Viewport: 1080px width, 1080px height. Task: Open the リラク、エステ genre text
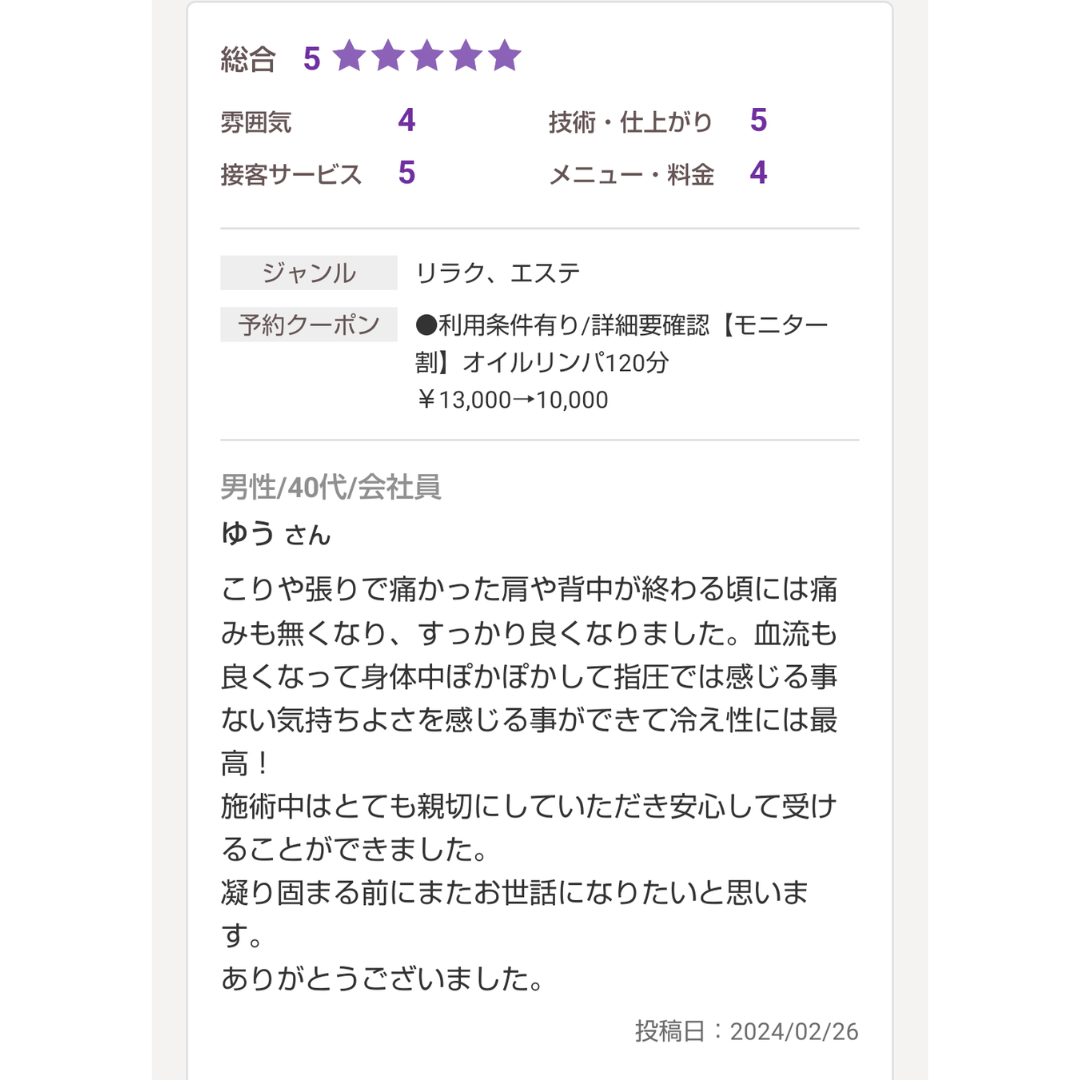click(x=498, y=273)
